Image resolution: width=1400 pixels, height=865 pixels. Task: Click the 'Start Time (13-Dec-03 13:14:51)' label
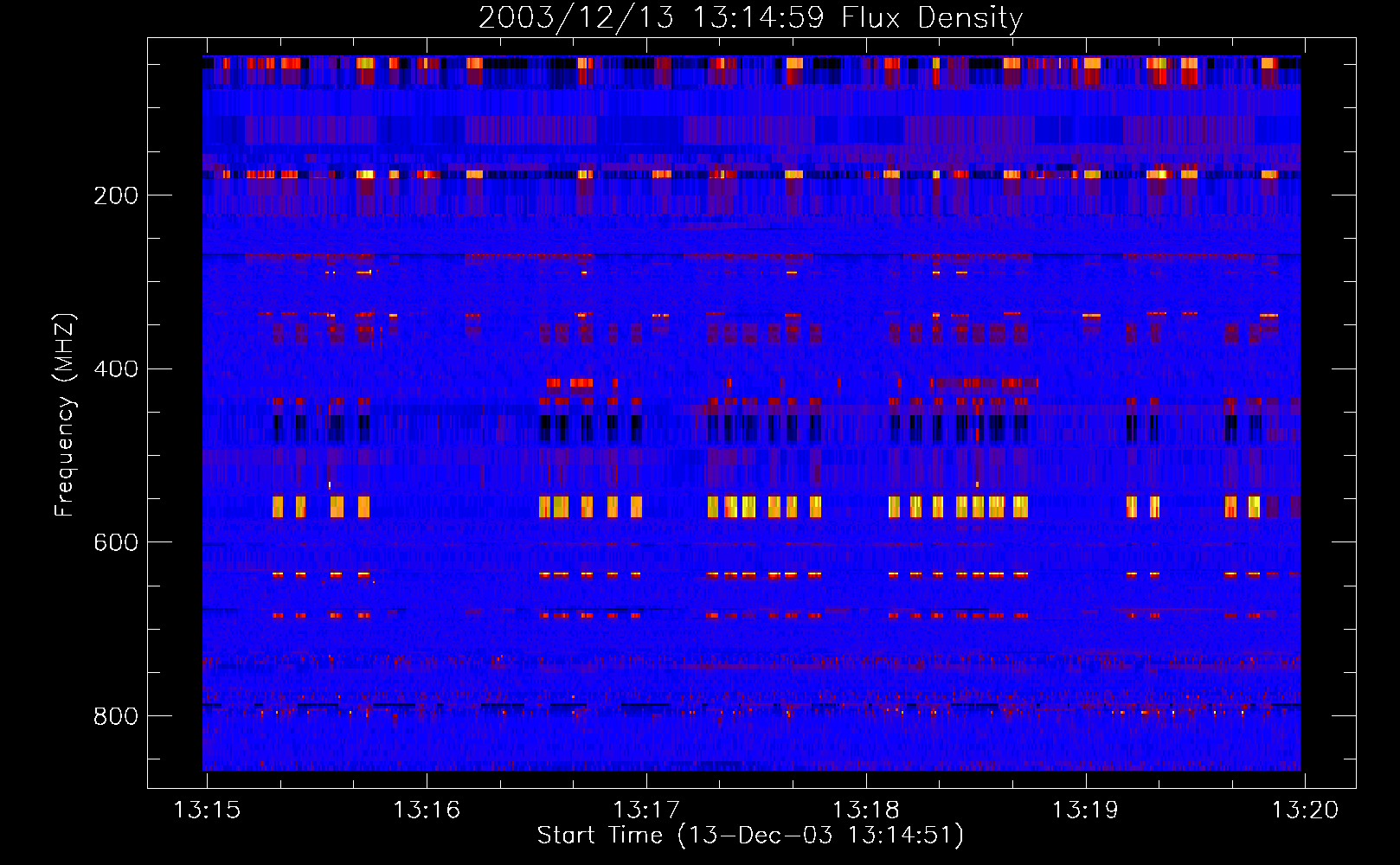[x=750, y=835]
